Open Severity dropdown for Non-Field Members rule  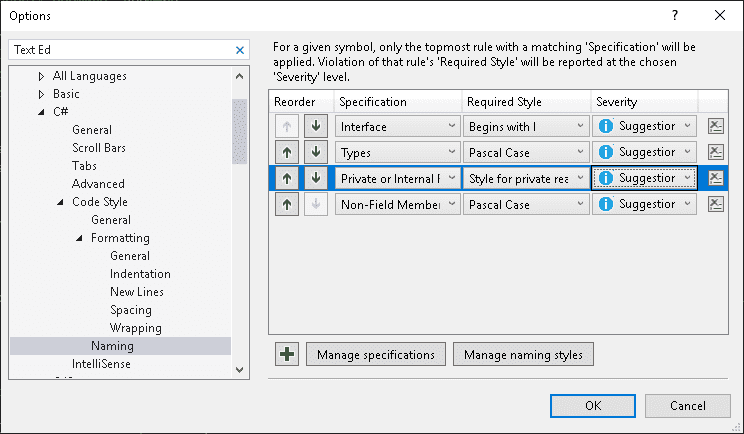point(644,204)
